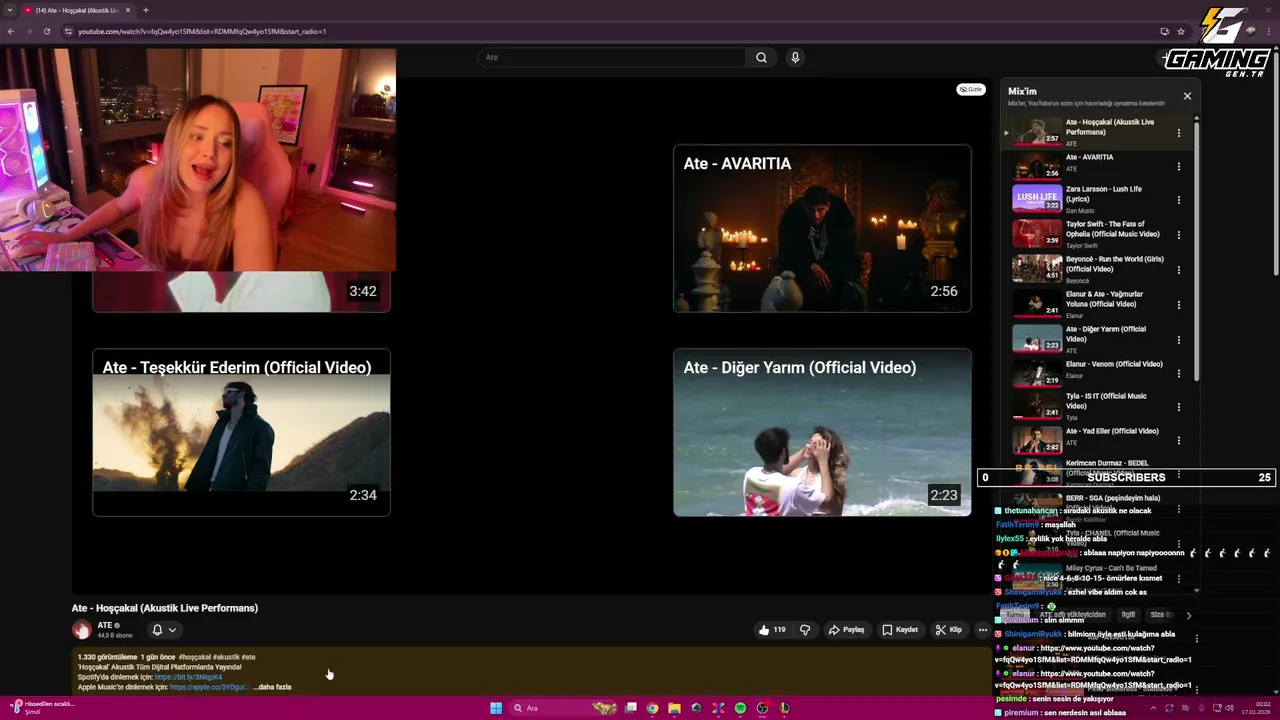Open options for Ate - Yad Eller playlist item

click(x=1178, y=440)
